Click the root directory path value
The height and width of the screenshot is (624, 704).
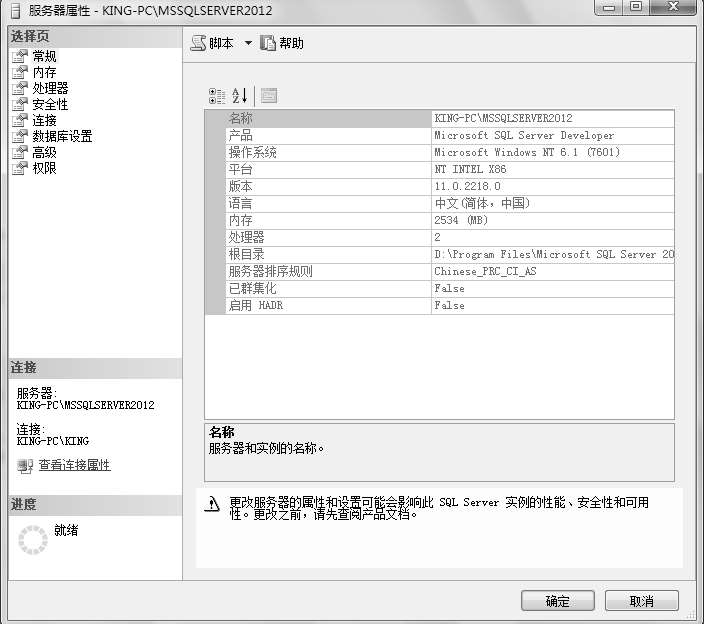coord(554,255)
